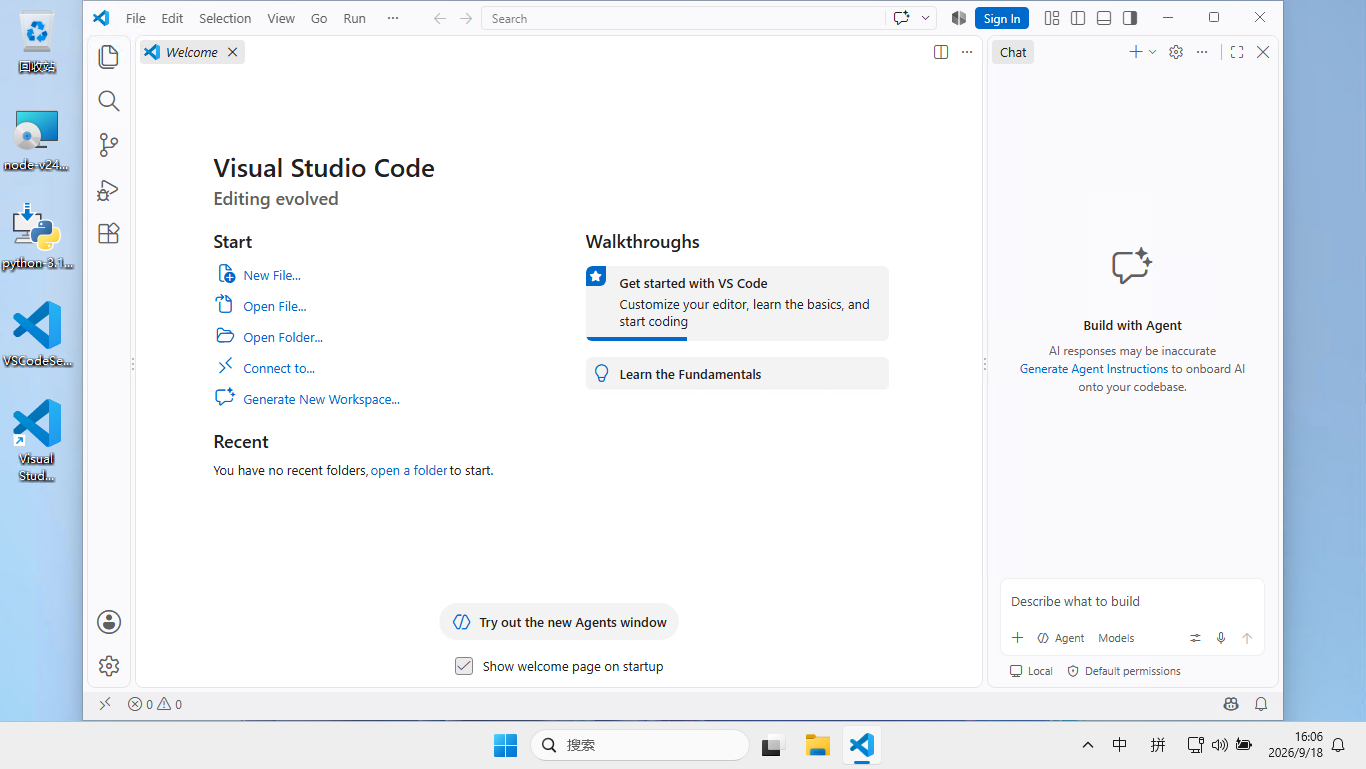Click Open File link
The height and width of the screenshot is (769, 1366).
tap(275, 306)
